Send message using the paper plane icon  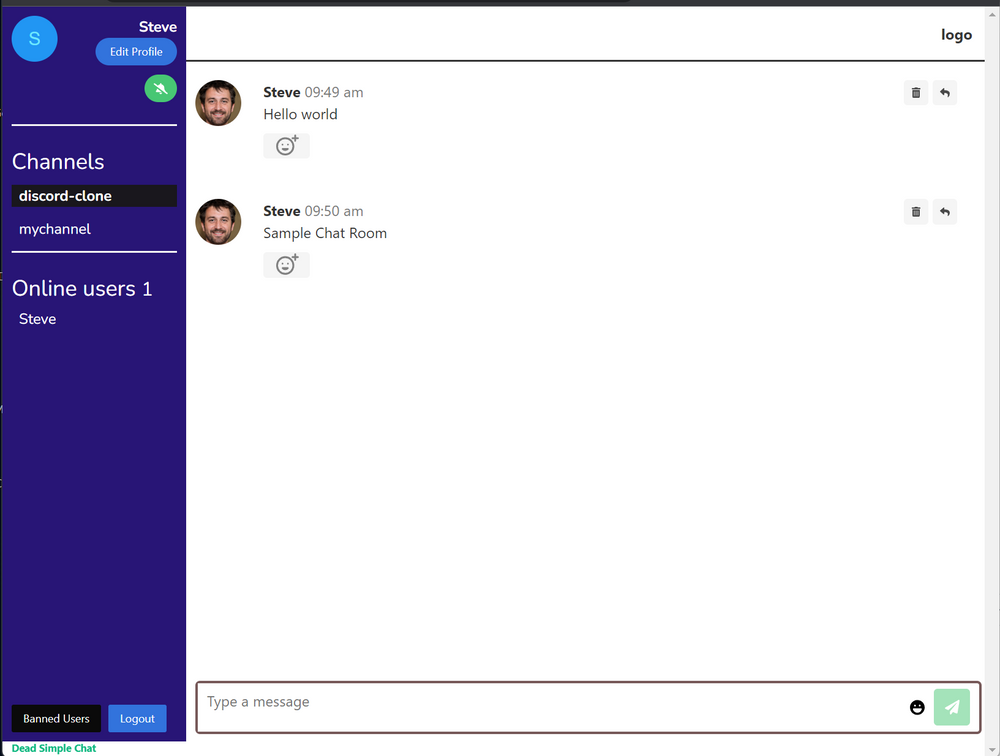pos(951,707)
